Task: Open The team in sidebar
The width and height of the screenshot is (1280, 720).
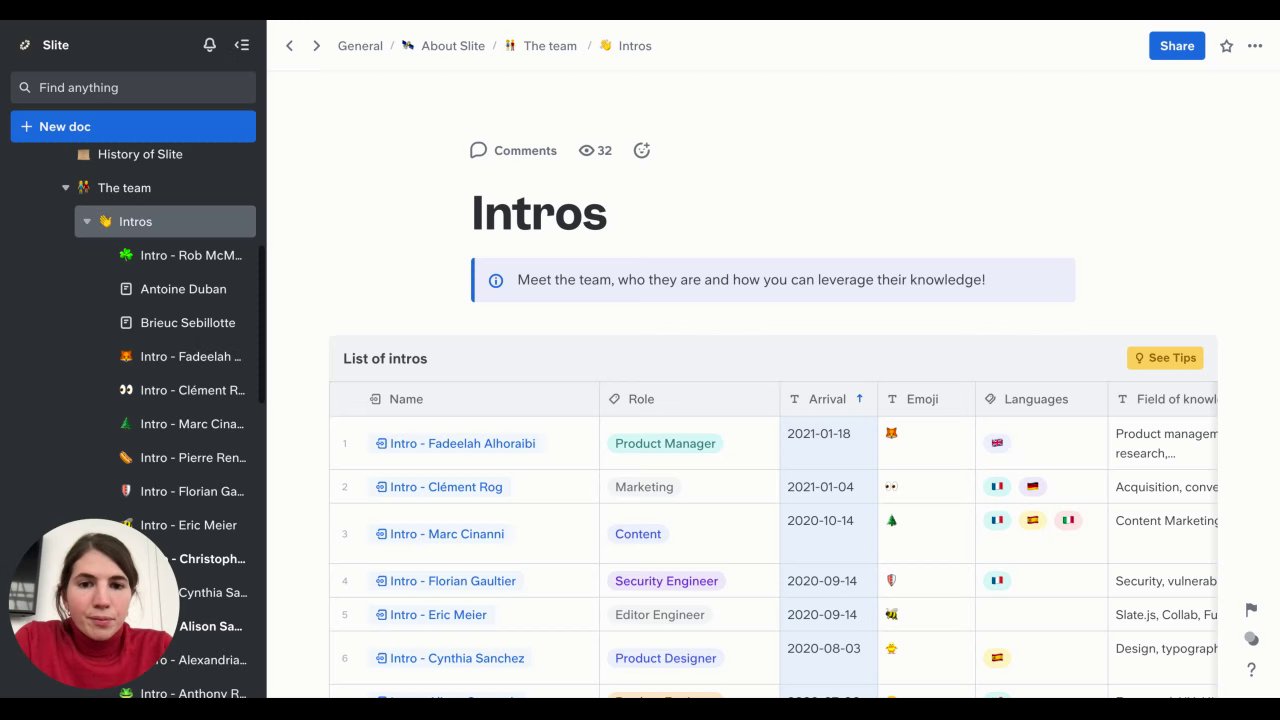Action: click(124, 188)
